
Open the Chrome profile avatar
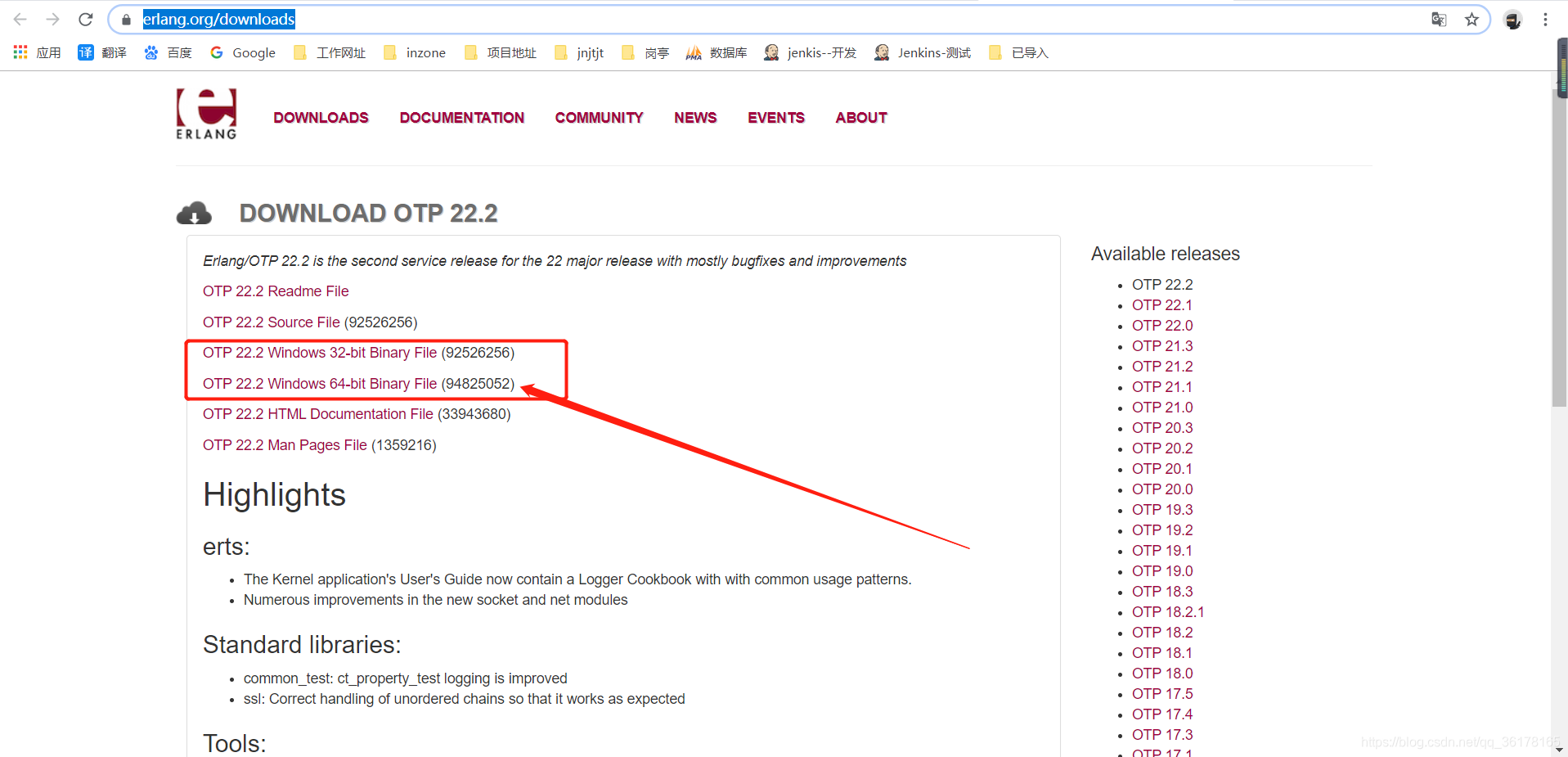click(x=1512, y=20)
